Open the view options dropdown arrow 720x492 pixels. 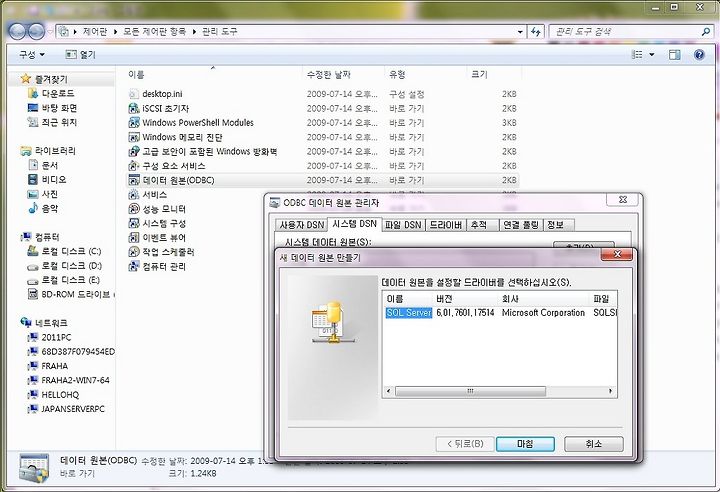pos(652,55)
